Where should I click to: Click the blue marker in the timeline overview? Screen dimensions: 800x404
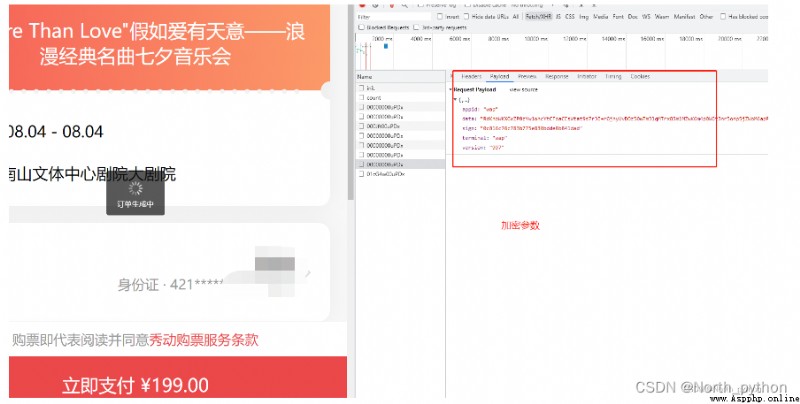click(386, 46)
